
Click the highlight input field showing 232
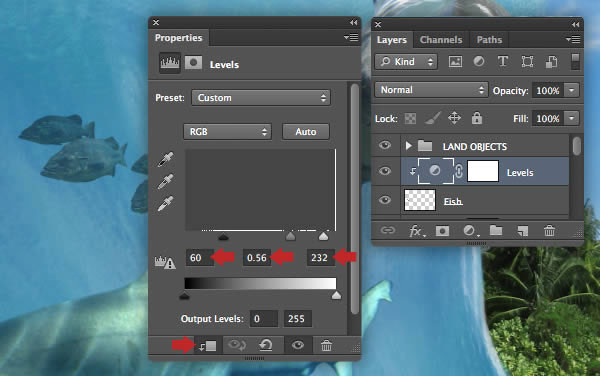(x=320, y=257)
